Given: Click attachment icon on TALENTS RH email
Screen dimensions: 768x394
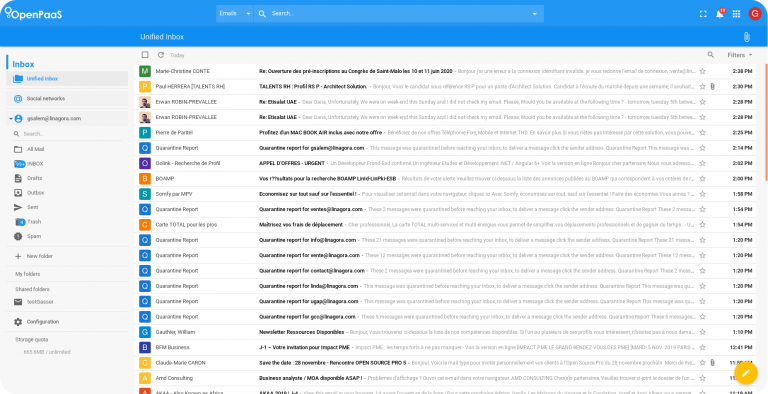Looking at the screenshot, I should [x=713, y=86].
